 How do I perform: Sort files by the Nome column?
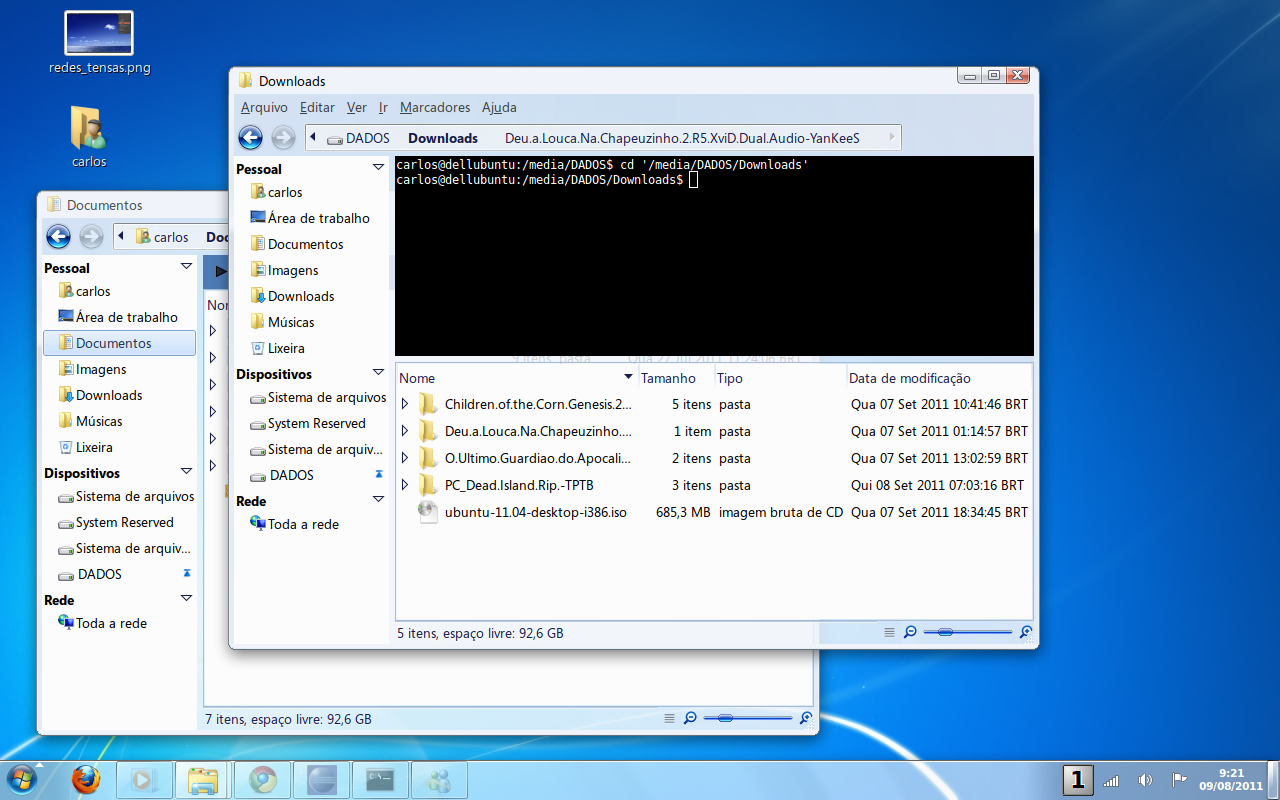click(517, 378)
